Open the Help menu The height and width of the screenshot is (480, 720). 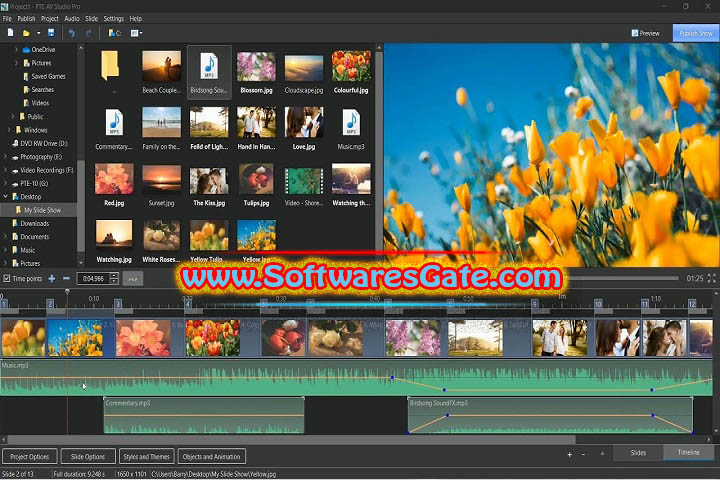[135, 18]
